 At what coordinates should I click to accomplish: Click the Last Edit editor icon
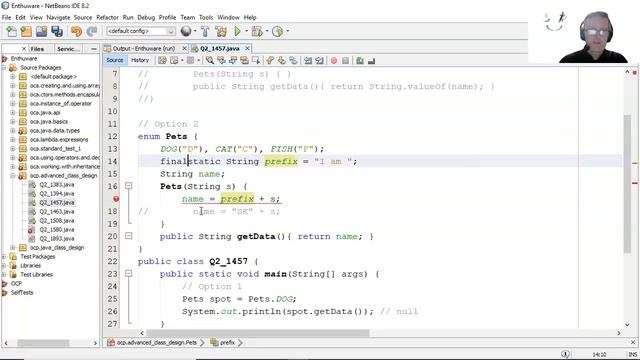click(162, 60)
